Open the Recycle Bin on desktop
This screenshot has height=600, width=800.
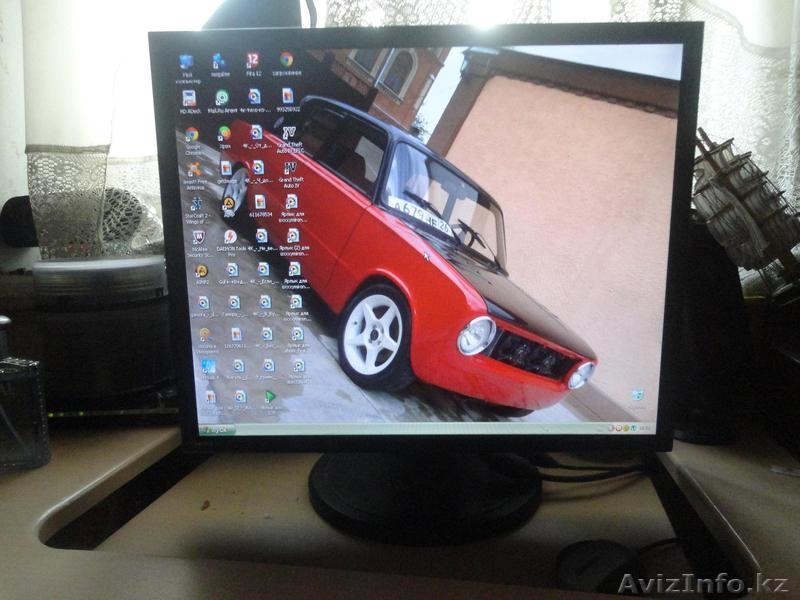tap(636, 397)
